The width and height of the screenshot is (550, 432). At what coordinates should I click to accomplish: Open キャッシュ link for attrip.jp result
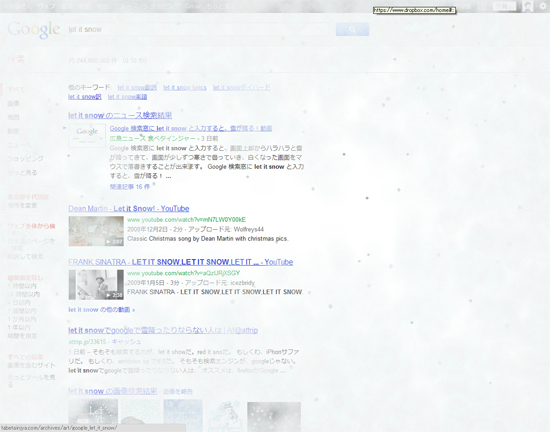pos(126,342)
